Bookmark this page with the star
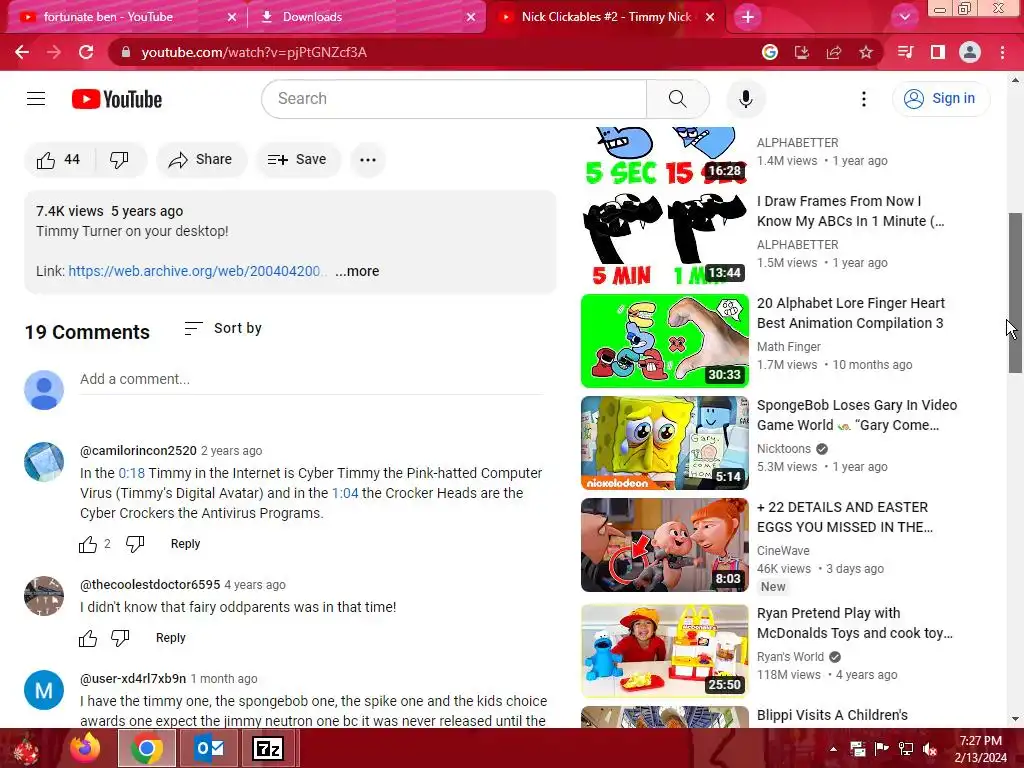The width and height of the screenshot is (1024, 768). [866, 52]
